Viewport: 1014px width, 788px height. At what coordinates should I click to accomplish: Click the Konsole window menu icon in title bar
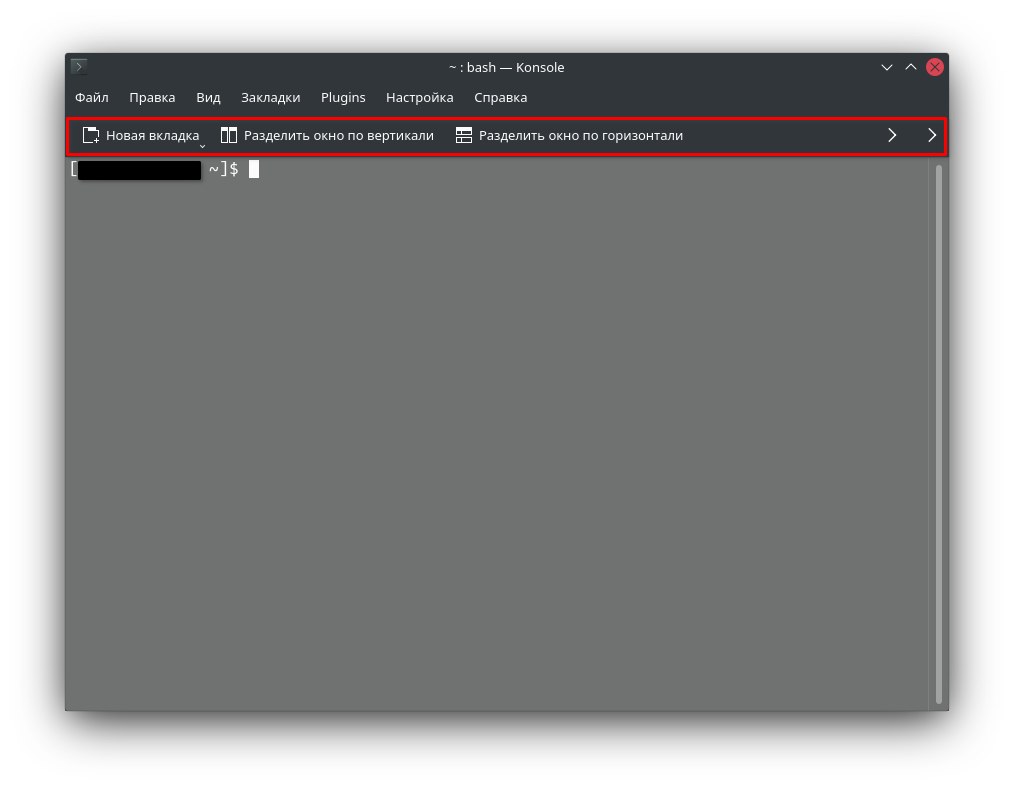pos(79,67)
